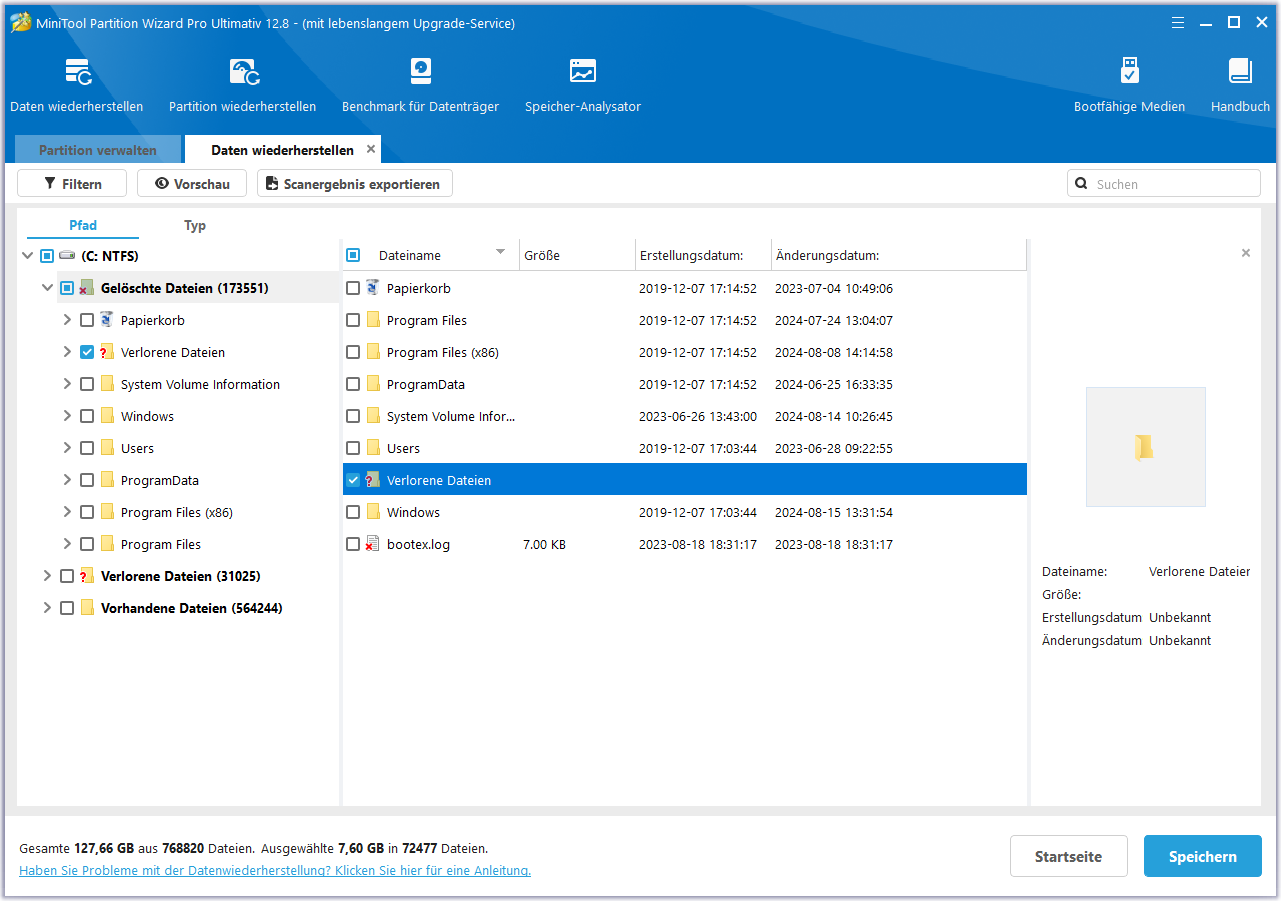
Task: Check the Users row checkbox in file list
Action: pos(353,448)
